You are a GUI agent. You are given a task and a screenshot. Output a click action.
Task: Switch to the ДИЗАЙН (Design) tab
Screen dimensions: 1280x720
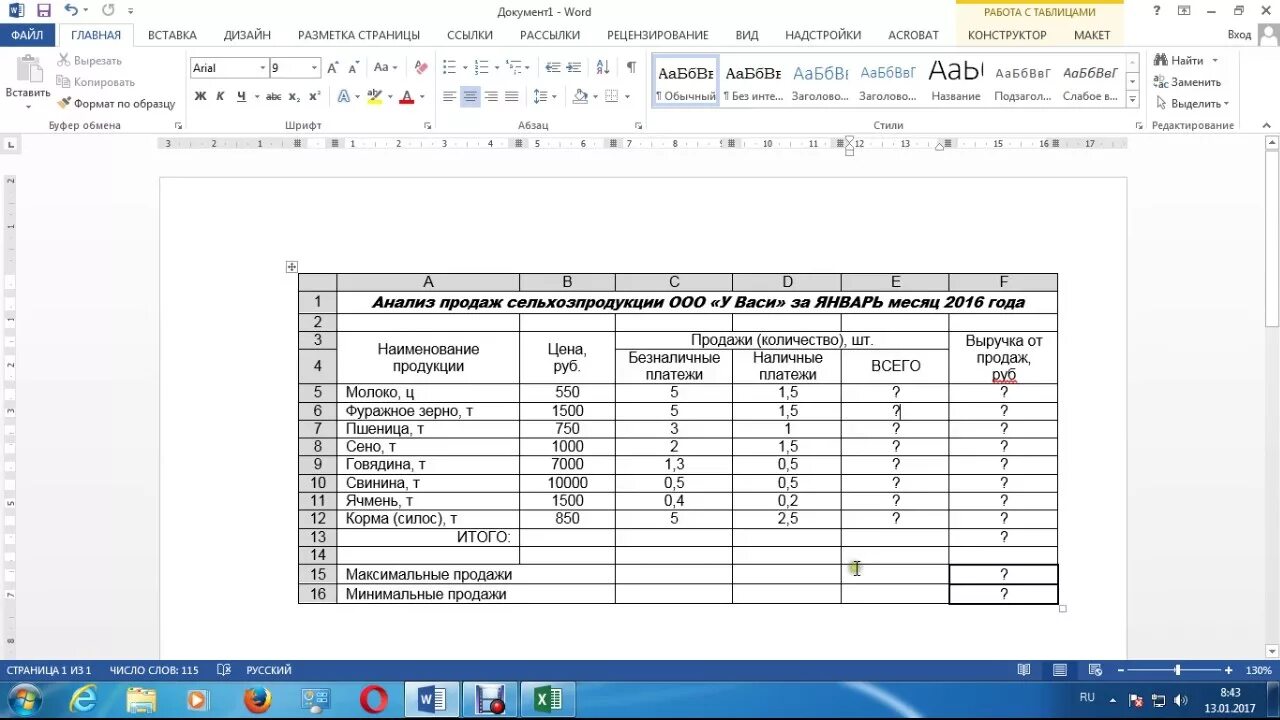pyautogui.click(x=247, y=34)
